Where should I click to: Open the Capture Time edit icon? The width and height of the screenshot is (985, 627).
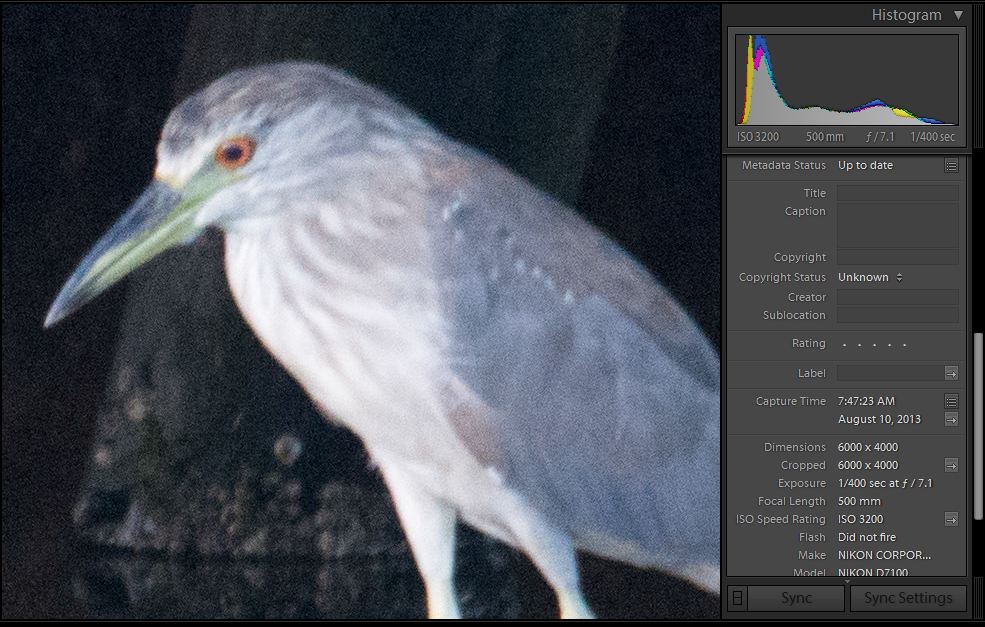[951, 401]
